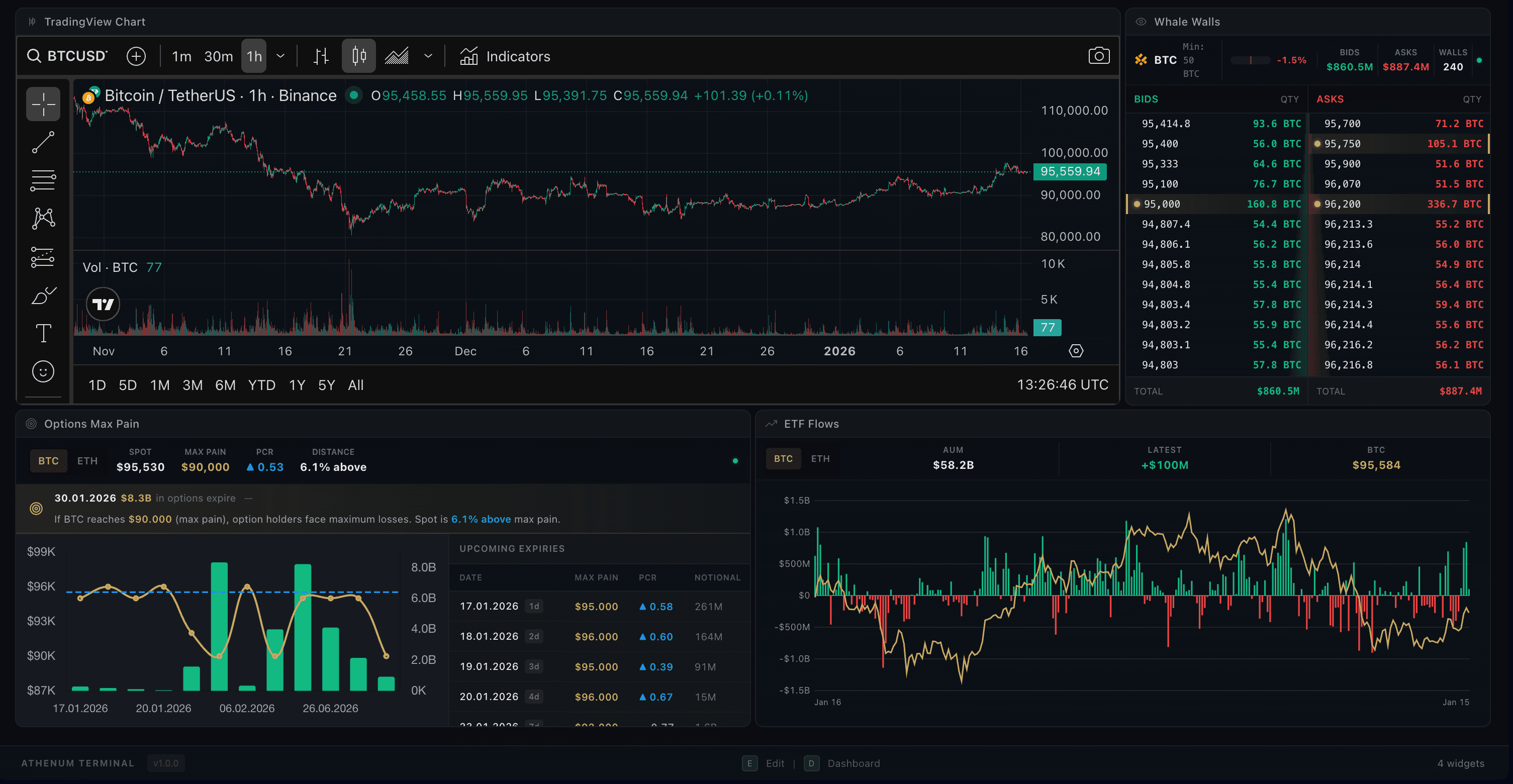
Task: Toggle the 1m timeframe on
Action: pos(181,56)
